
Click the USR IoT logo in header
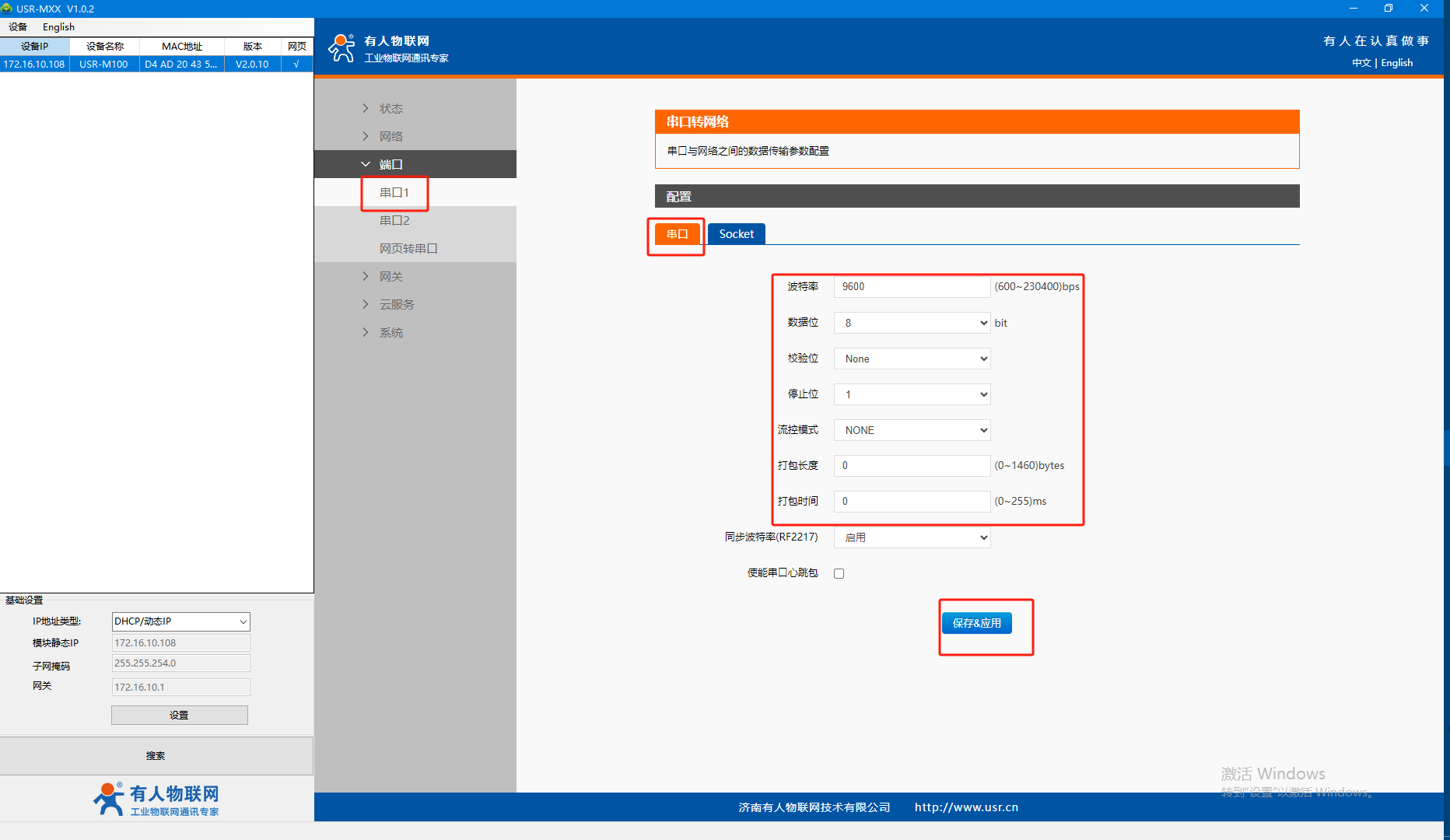342,48
